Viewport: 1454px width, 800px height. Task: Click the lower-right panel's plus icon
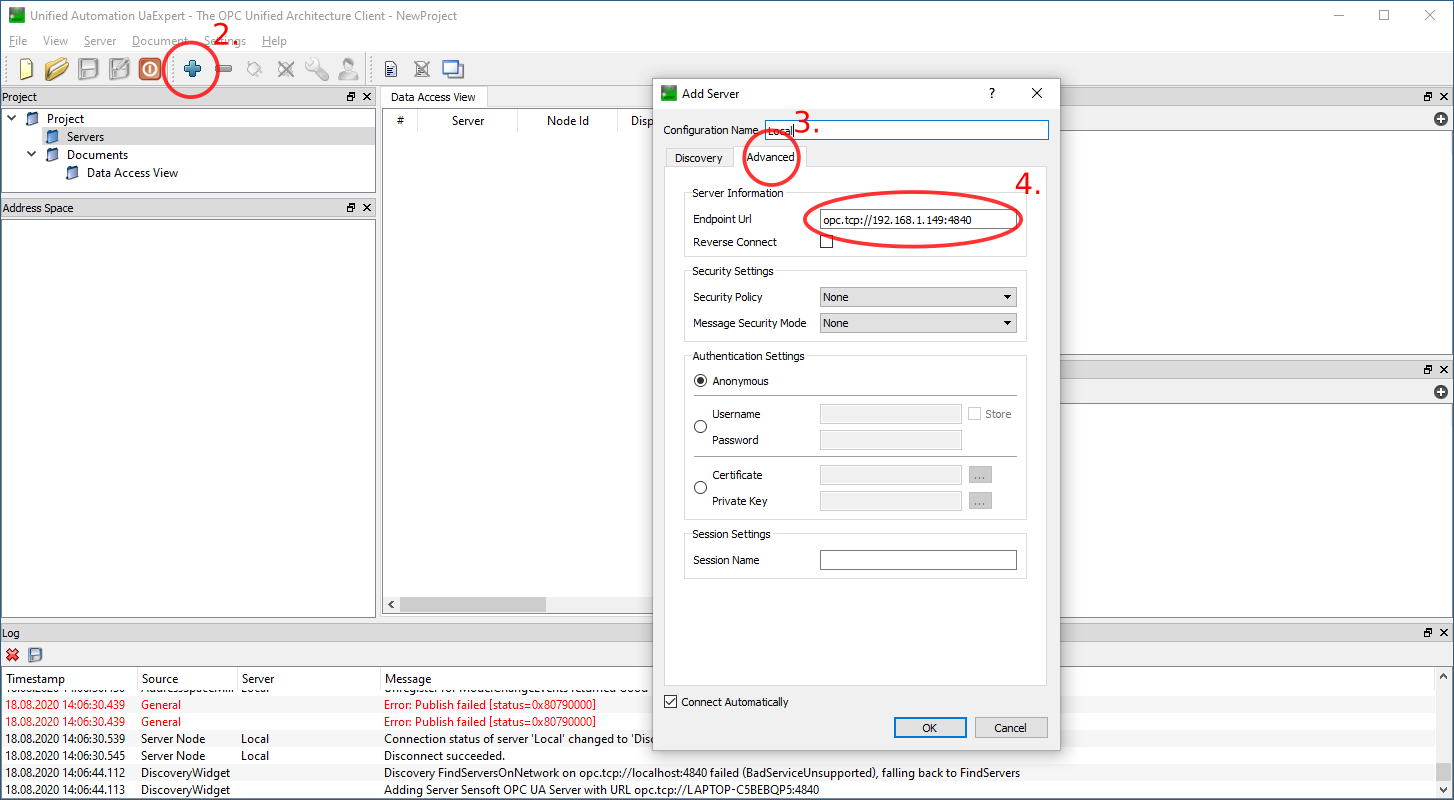click(x=1441, y=392)
